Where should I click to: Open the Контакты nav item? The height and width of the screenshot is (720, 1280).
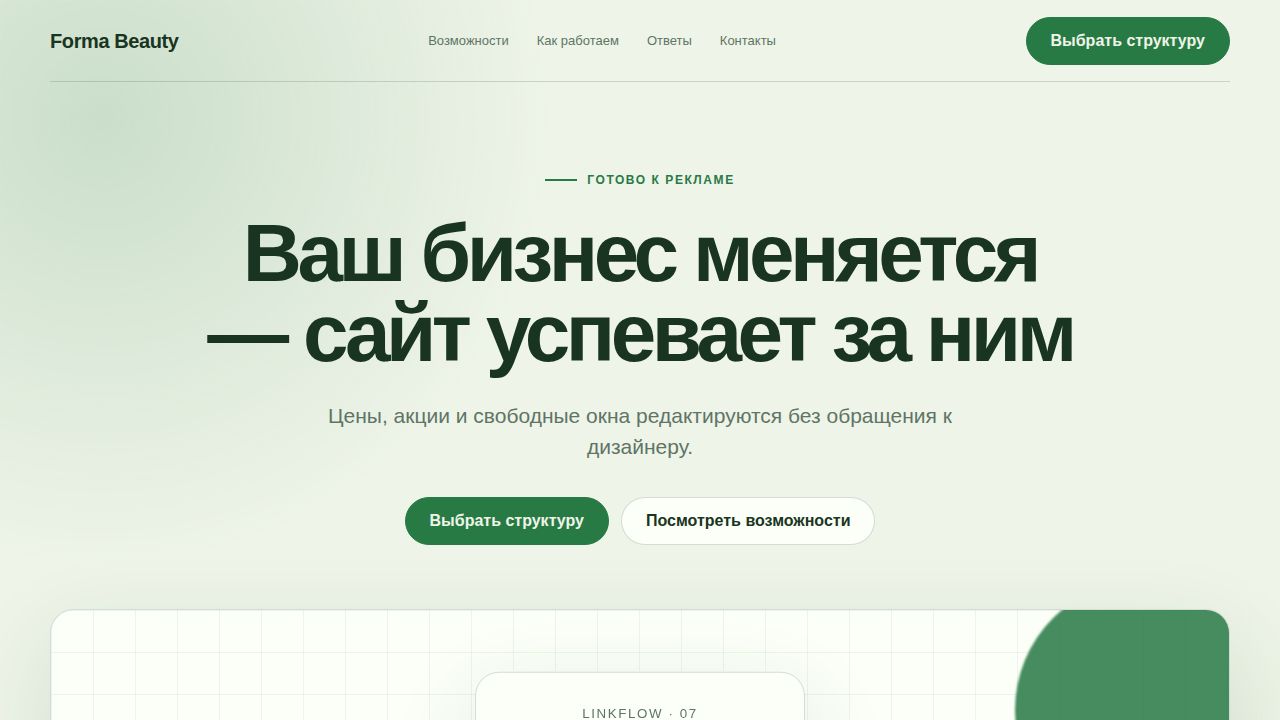click(x=748, y=41)
